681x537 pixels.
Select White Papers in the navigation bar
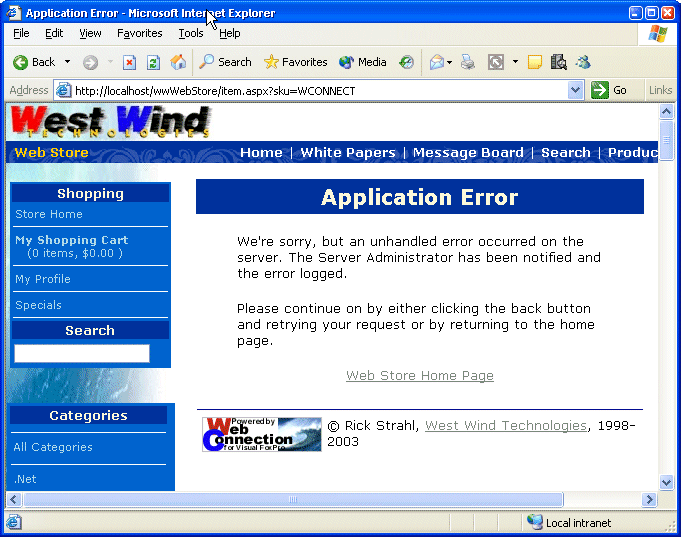pyautogui.click(x=348, y=153)
